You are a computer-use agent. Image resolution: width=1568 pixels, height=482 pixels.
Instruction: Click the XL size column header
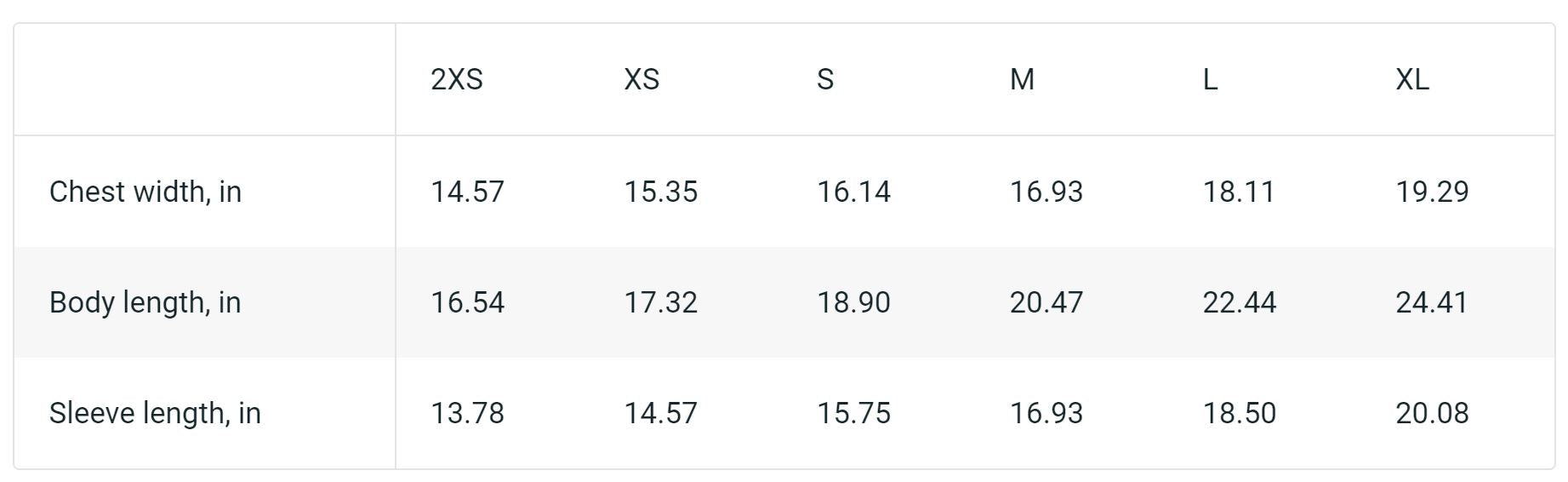pos(1412,79)
